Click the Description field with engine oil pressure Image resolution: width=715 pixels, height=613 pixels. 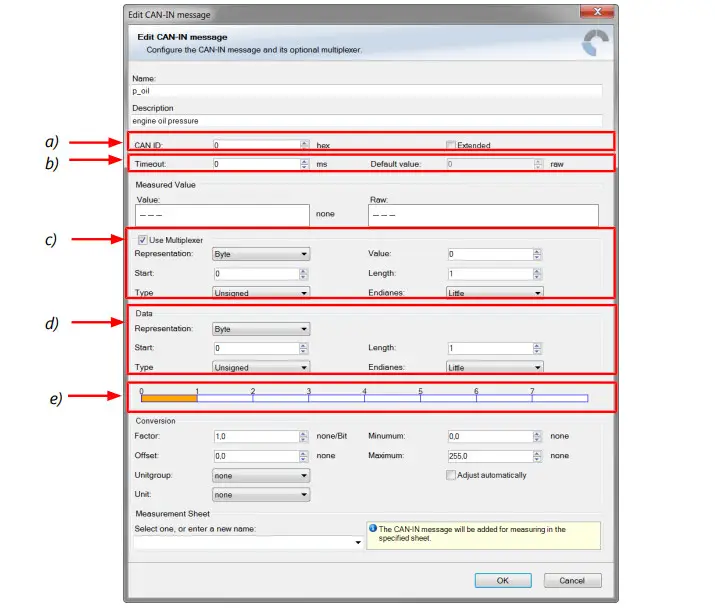(367, 121)
